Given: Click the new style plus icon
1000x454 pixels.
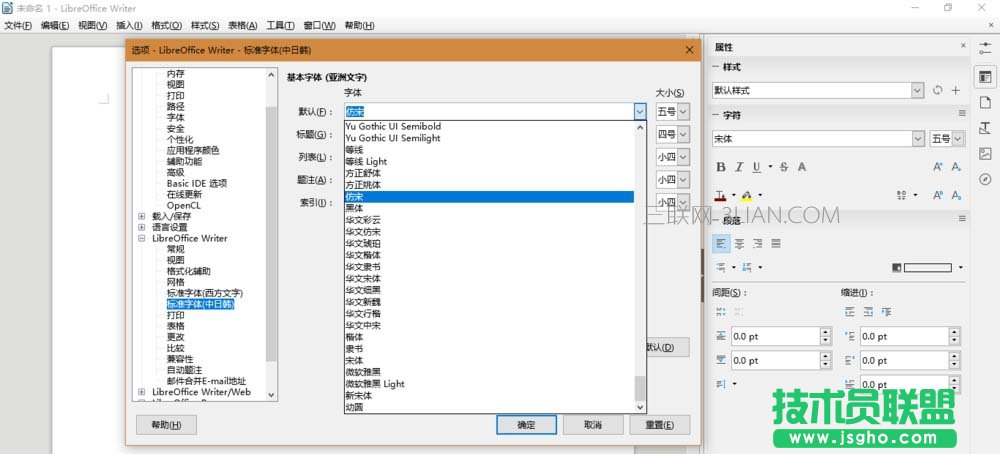Looking at the screenshot, I should click(955, 90).
